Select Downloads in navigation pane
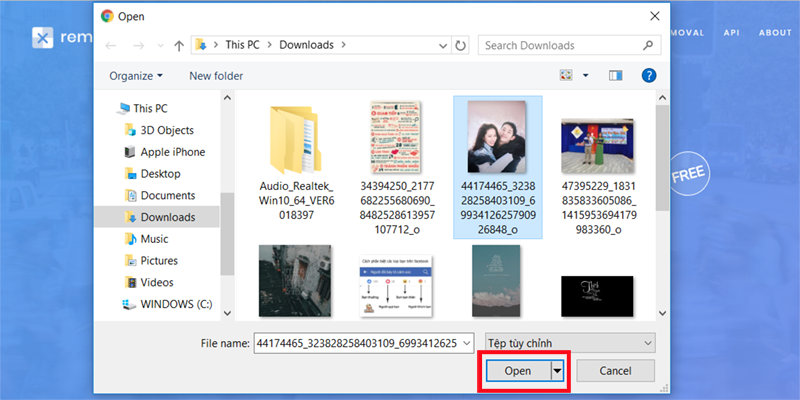 [x=157, y=217]
